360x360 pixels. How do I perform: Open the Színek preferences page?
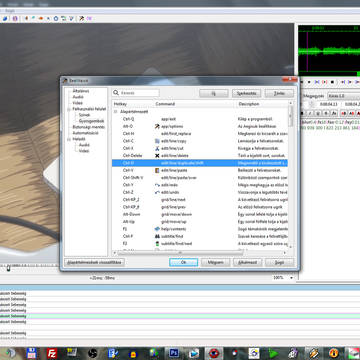pos(84,115)
